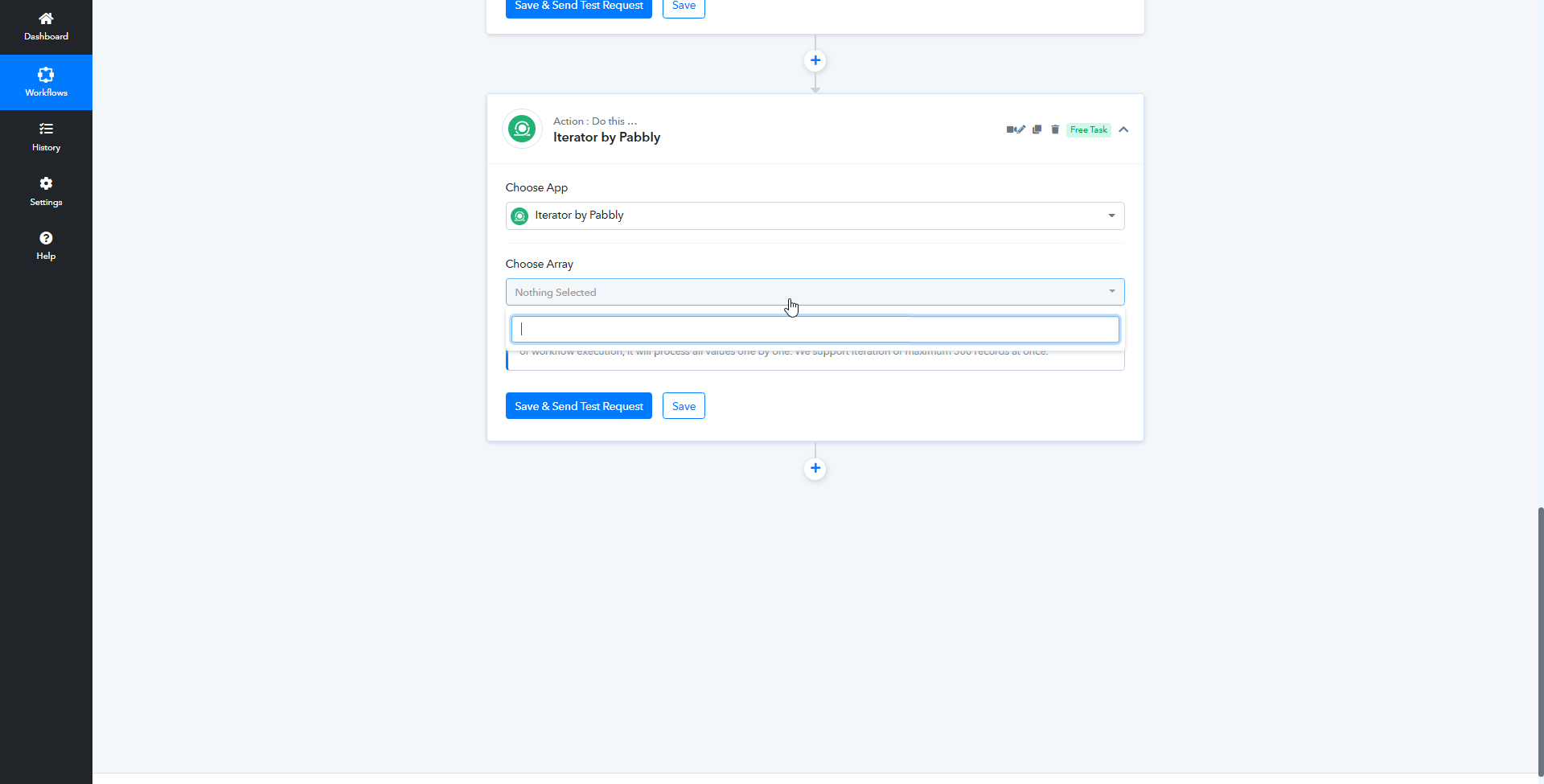Open the Help section

coord(46,246)
